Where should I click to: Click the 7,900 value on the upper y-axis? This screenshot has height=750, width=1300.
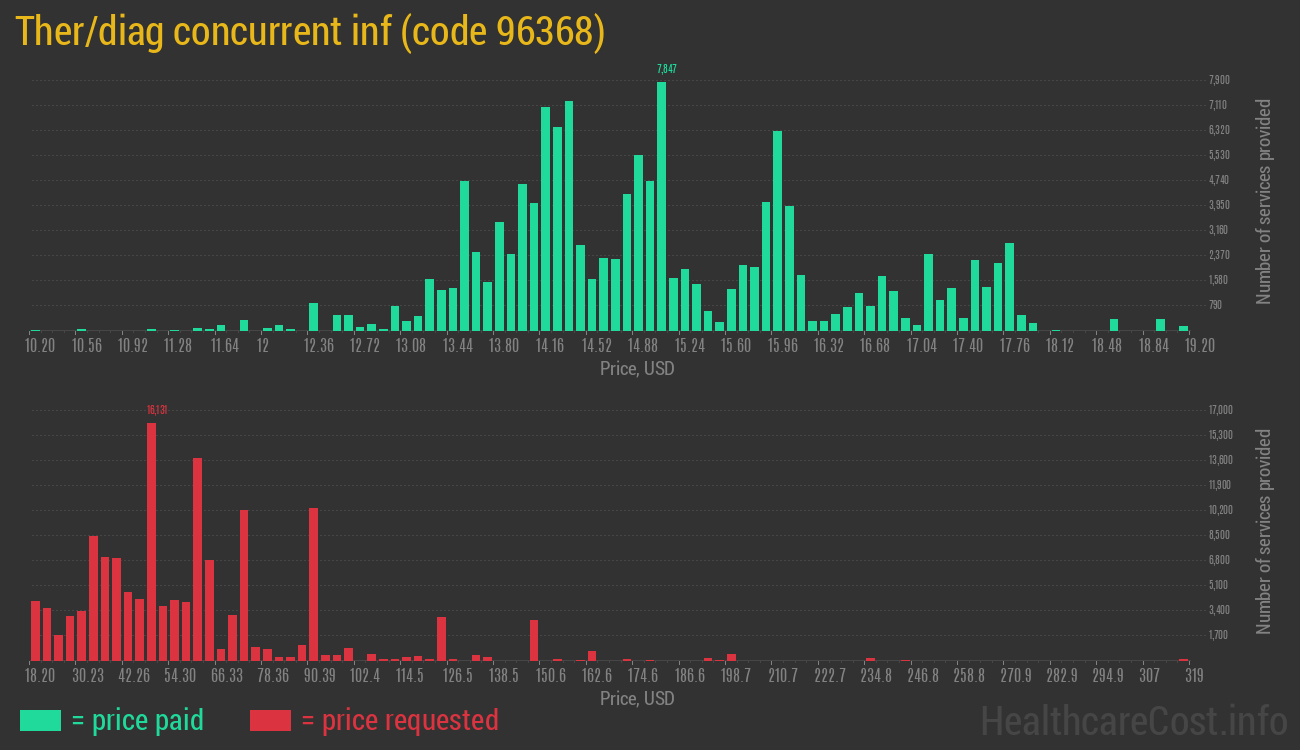pos(1218,80)
